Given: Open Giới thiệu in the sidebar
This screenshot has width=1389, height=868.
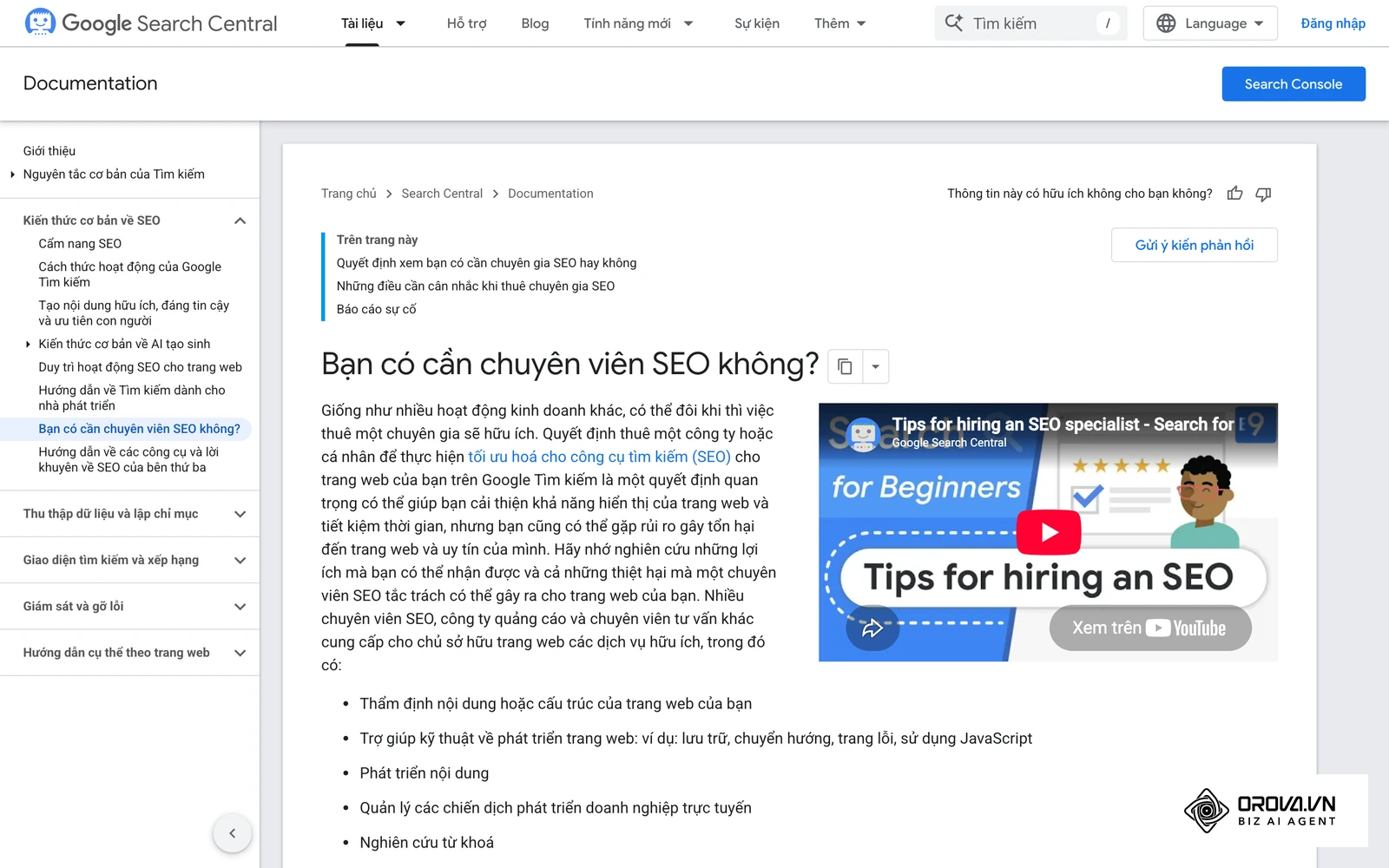Looking at the screenshot, I should (49, 151).
